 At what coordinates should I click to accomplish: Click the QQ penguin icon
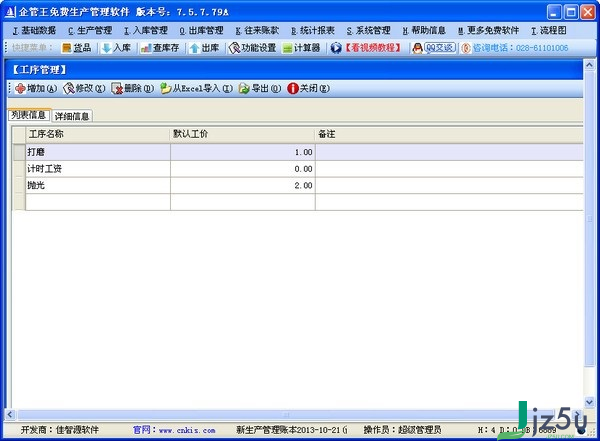click(417, 48)
